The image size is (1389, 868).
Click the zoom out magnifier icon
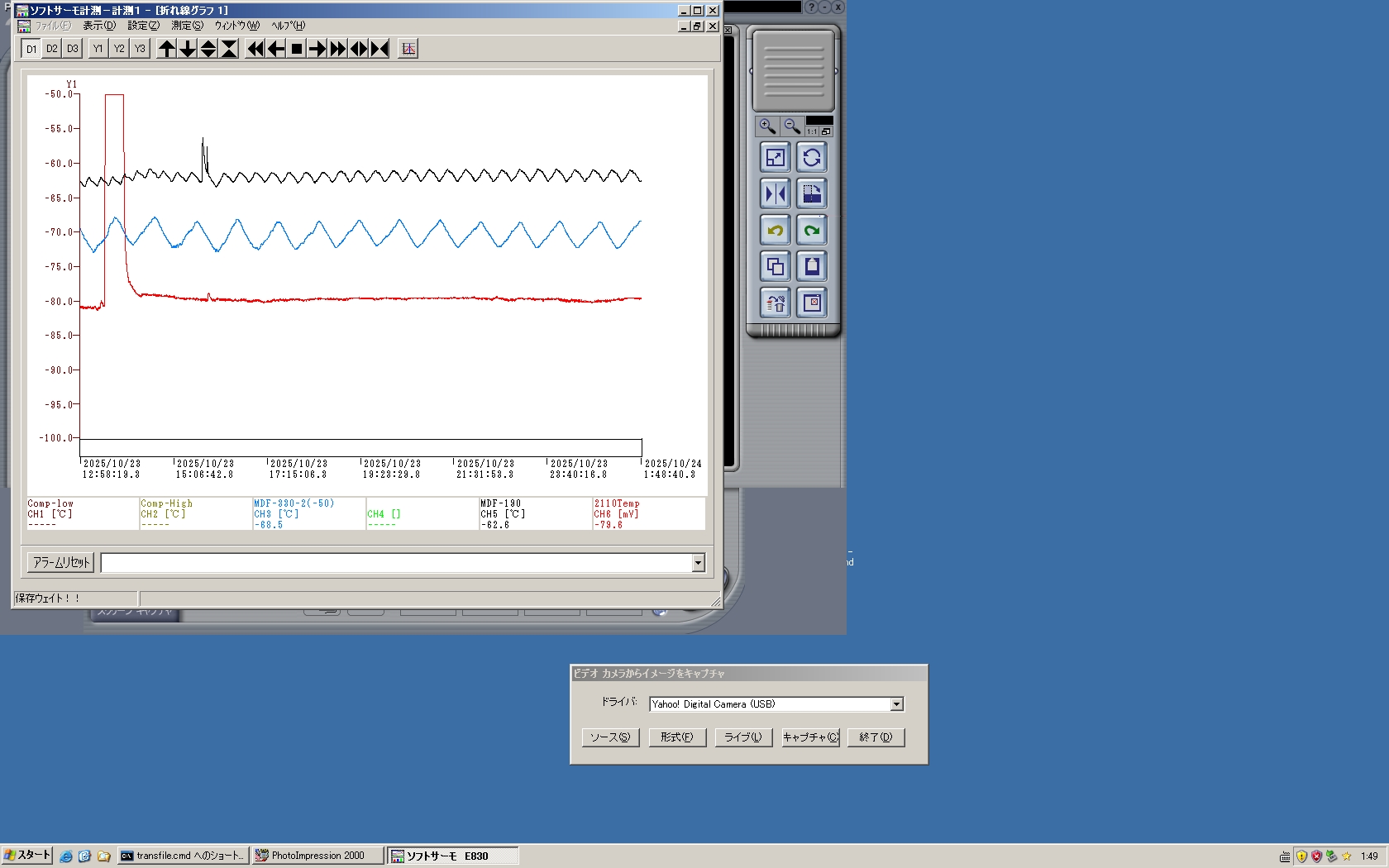tap(792, 126)
